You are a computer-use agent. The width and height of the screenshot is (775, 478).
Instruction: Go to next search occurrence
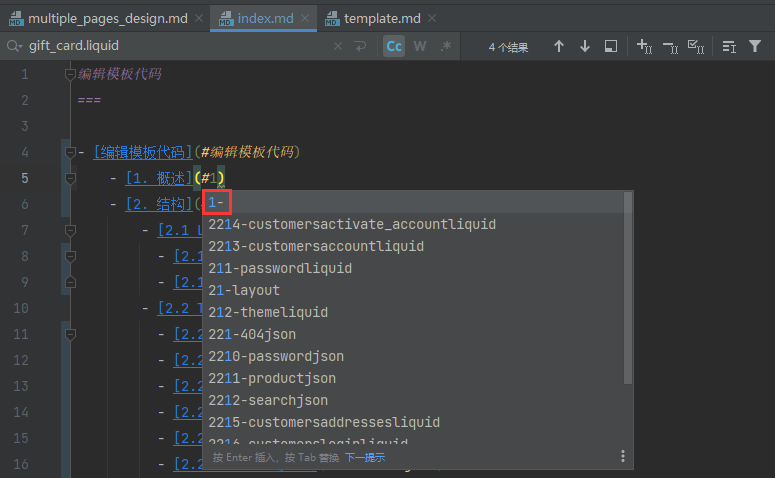click(x=585, y=47)
